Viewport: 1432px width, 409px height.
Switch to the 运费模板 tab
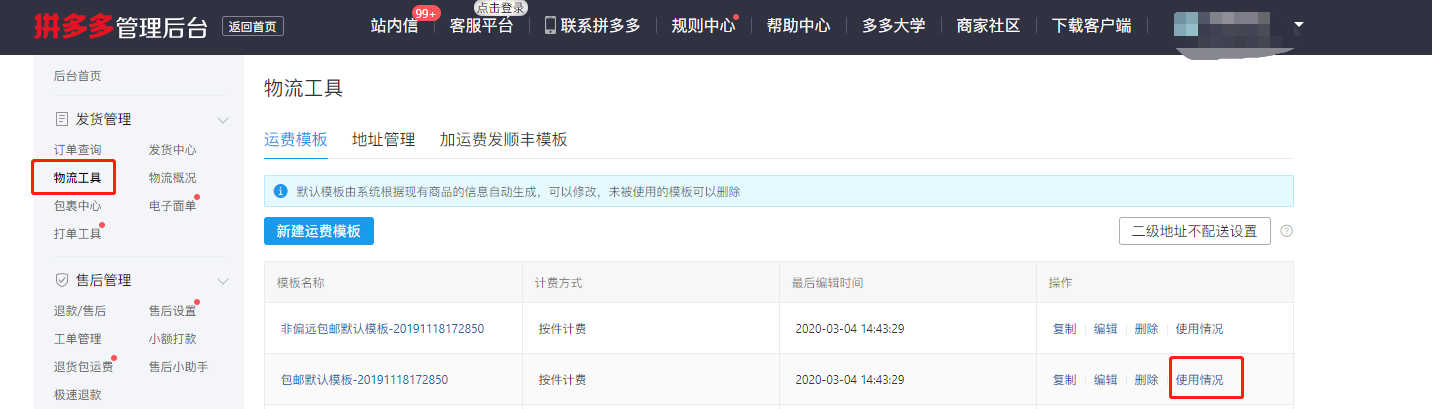click(295, 139)
